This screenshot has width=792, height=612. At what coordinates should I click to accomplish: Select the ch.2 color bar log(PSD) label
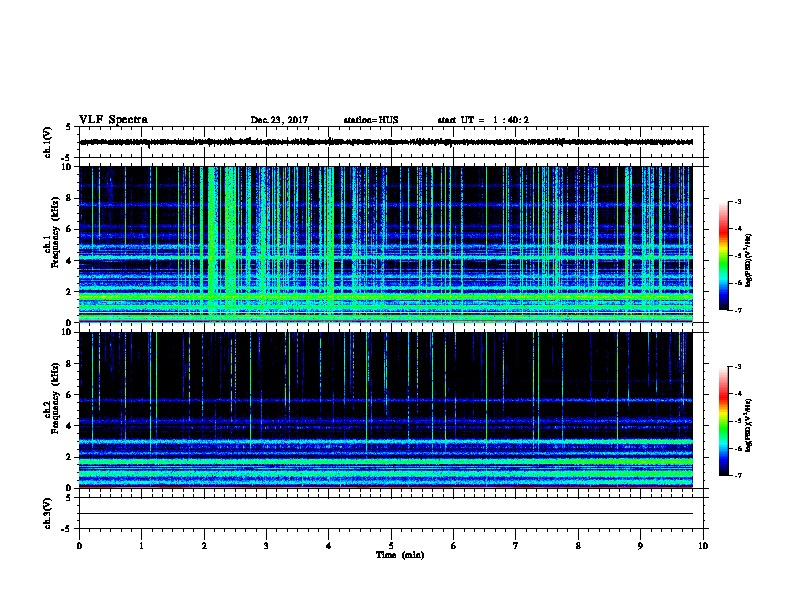pyautogui.click(x=749, y=425)
